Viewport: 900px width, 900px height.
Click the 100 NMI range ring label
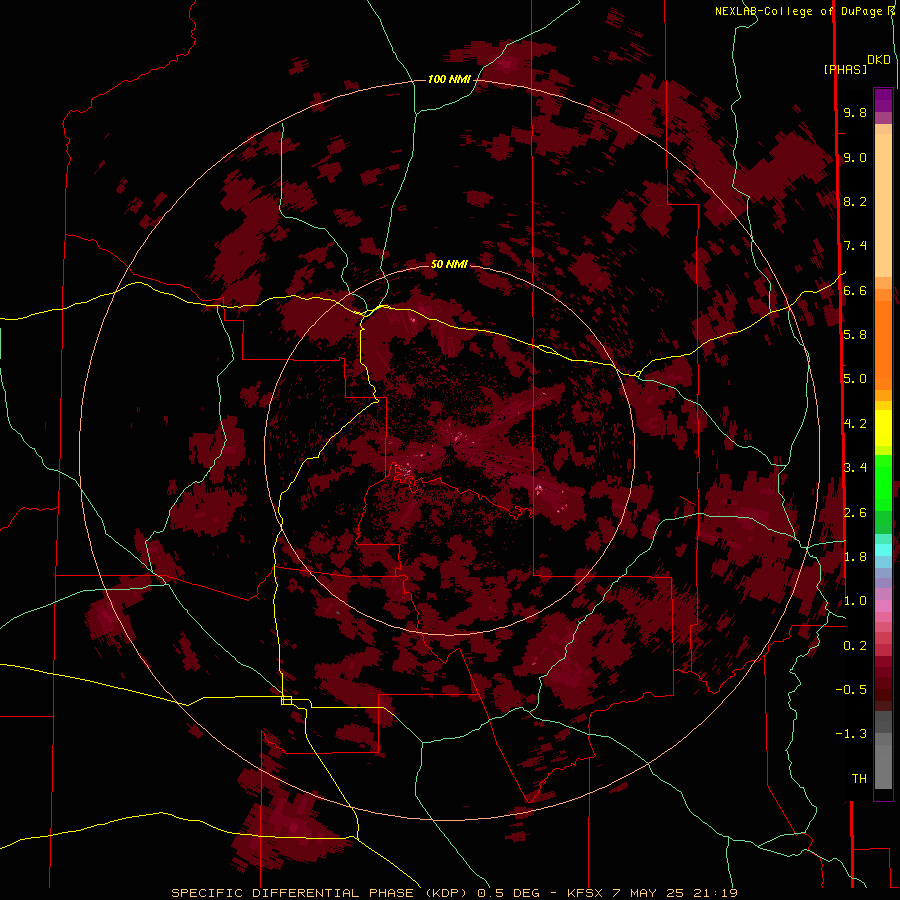(x=449, y=79)
